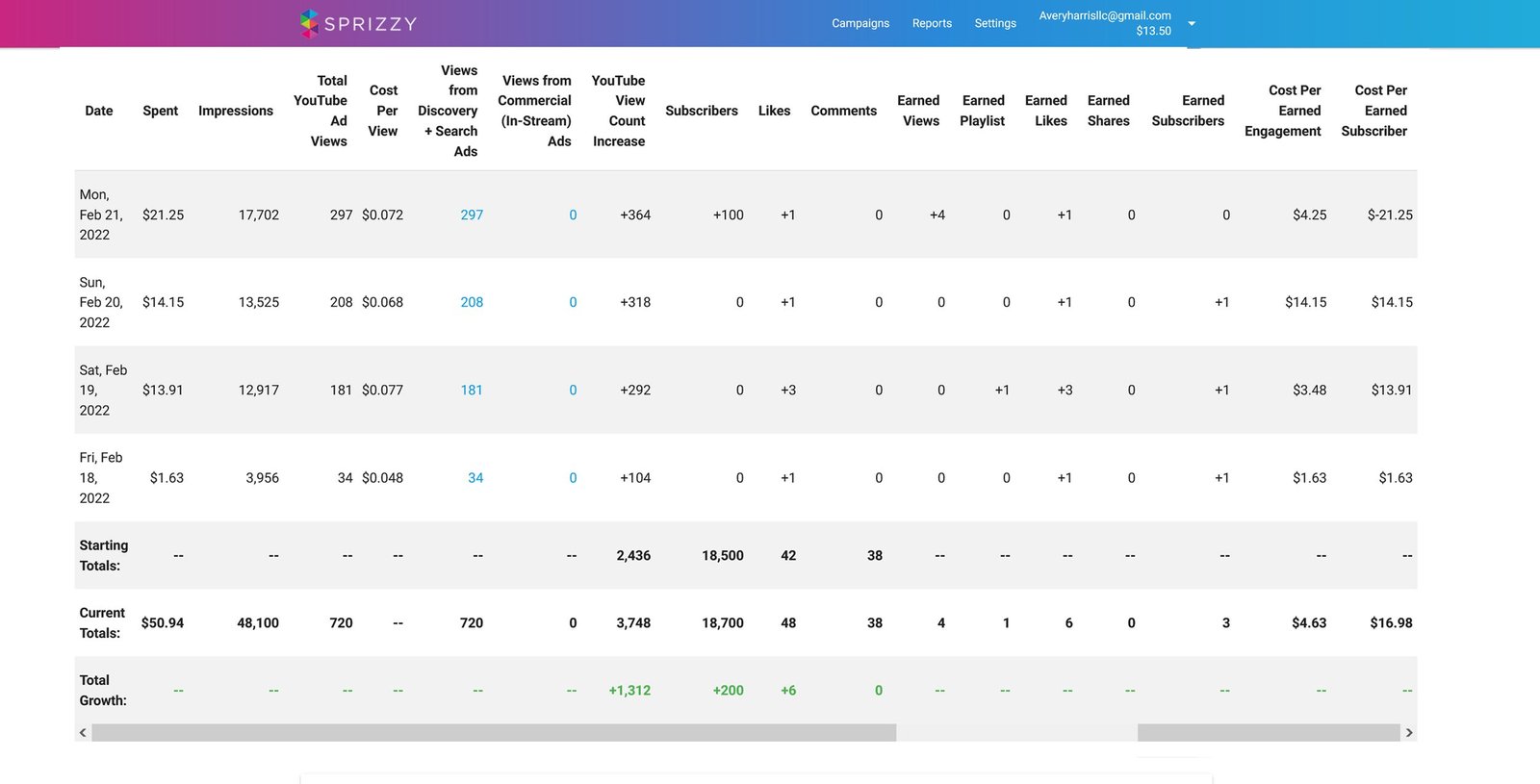Open the 297 discovery views link
This screenshot has width=1540, height=784.
click(472, 215)
